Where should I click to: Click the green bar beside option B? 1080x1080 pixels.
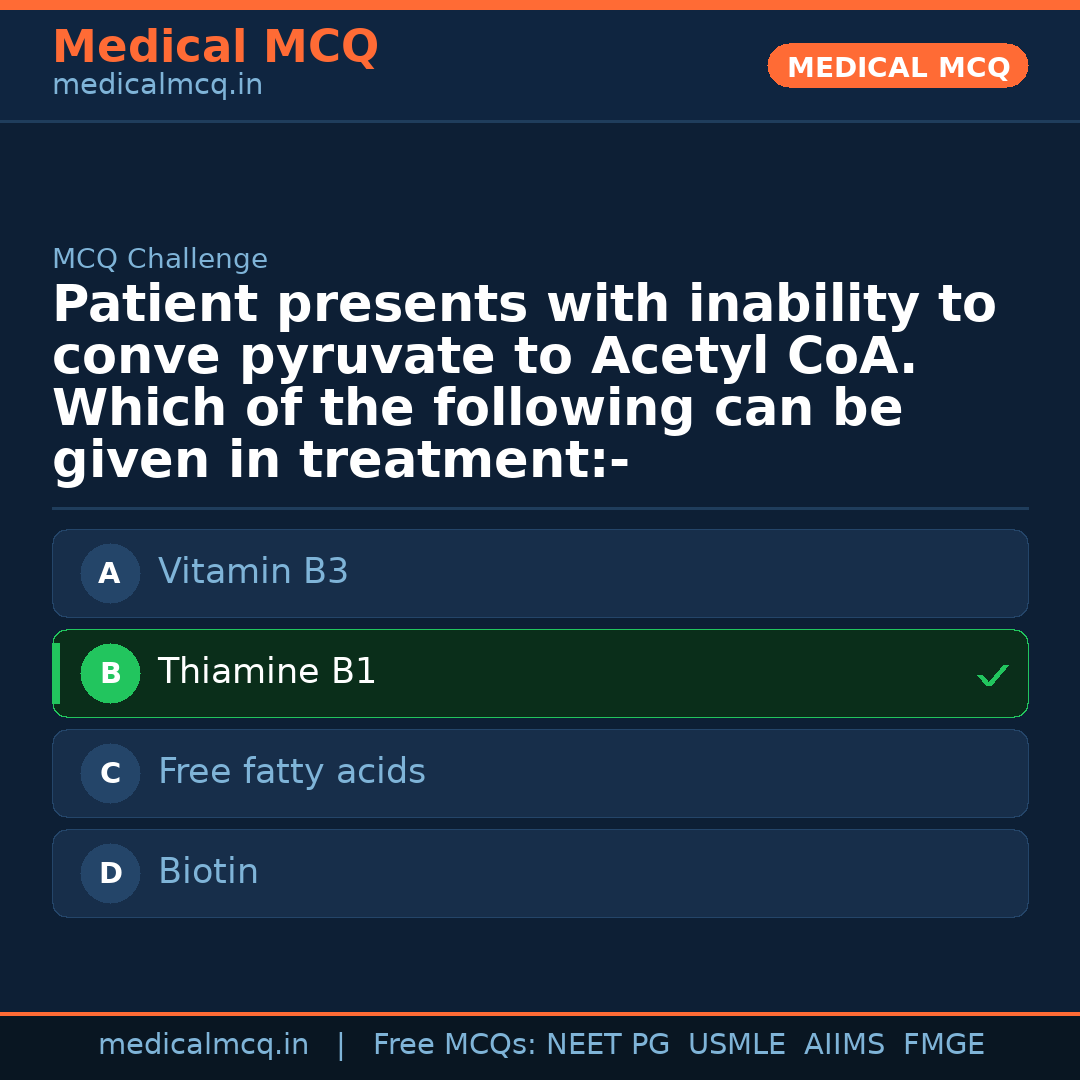(x=56, y=674)
